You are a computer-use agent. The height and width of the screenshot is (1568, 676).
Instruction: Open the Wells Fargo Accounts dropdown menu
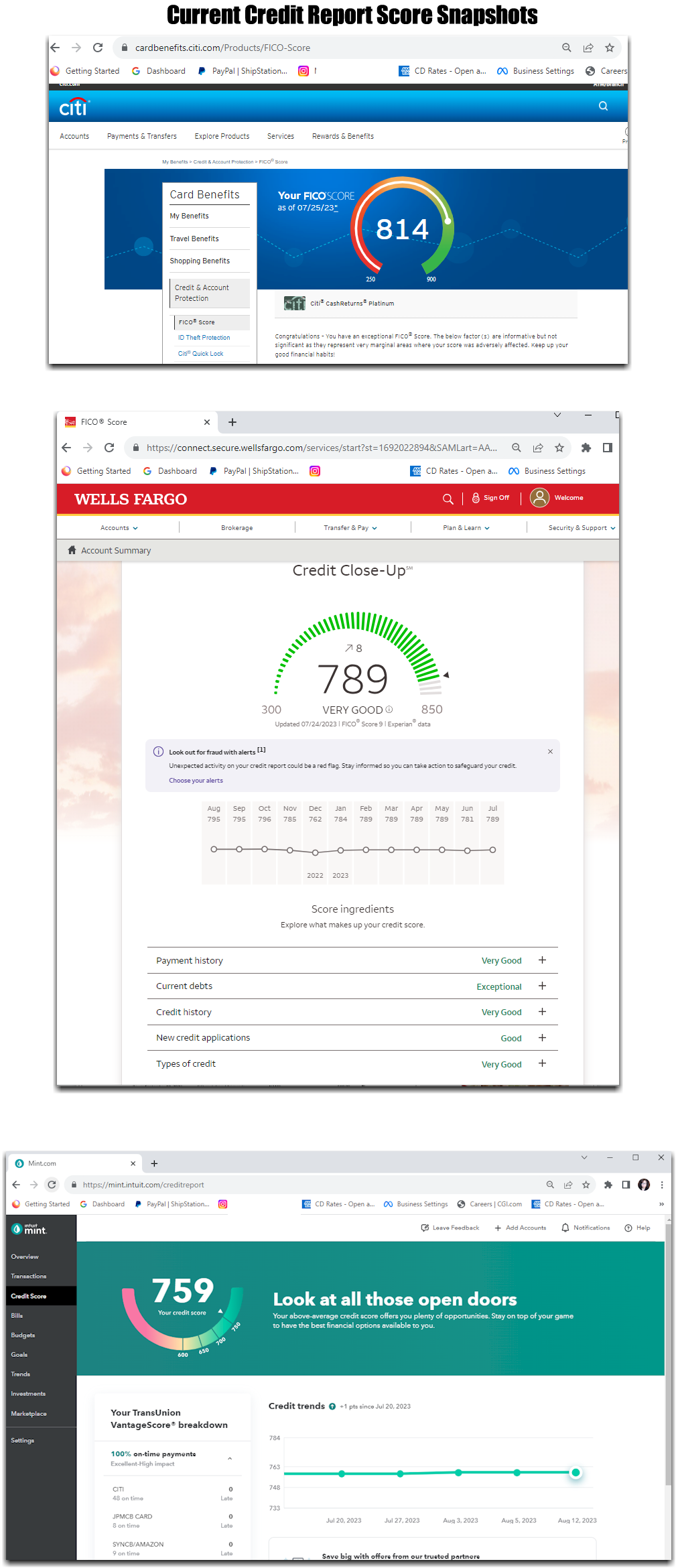pyautogui.click(x=119, y=528)
